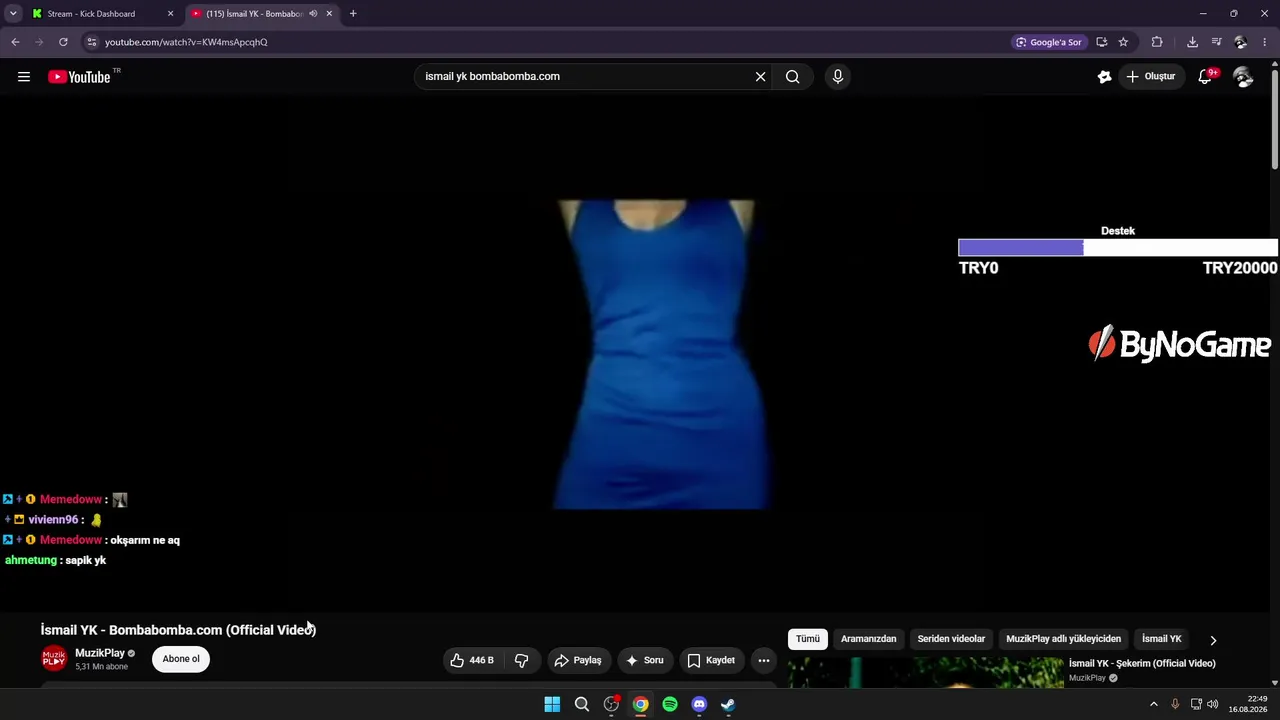
Task: Open the MuzikPlay channel name link
Action: click(x=100, y=653)
